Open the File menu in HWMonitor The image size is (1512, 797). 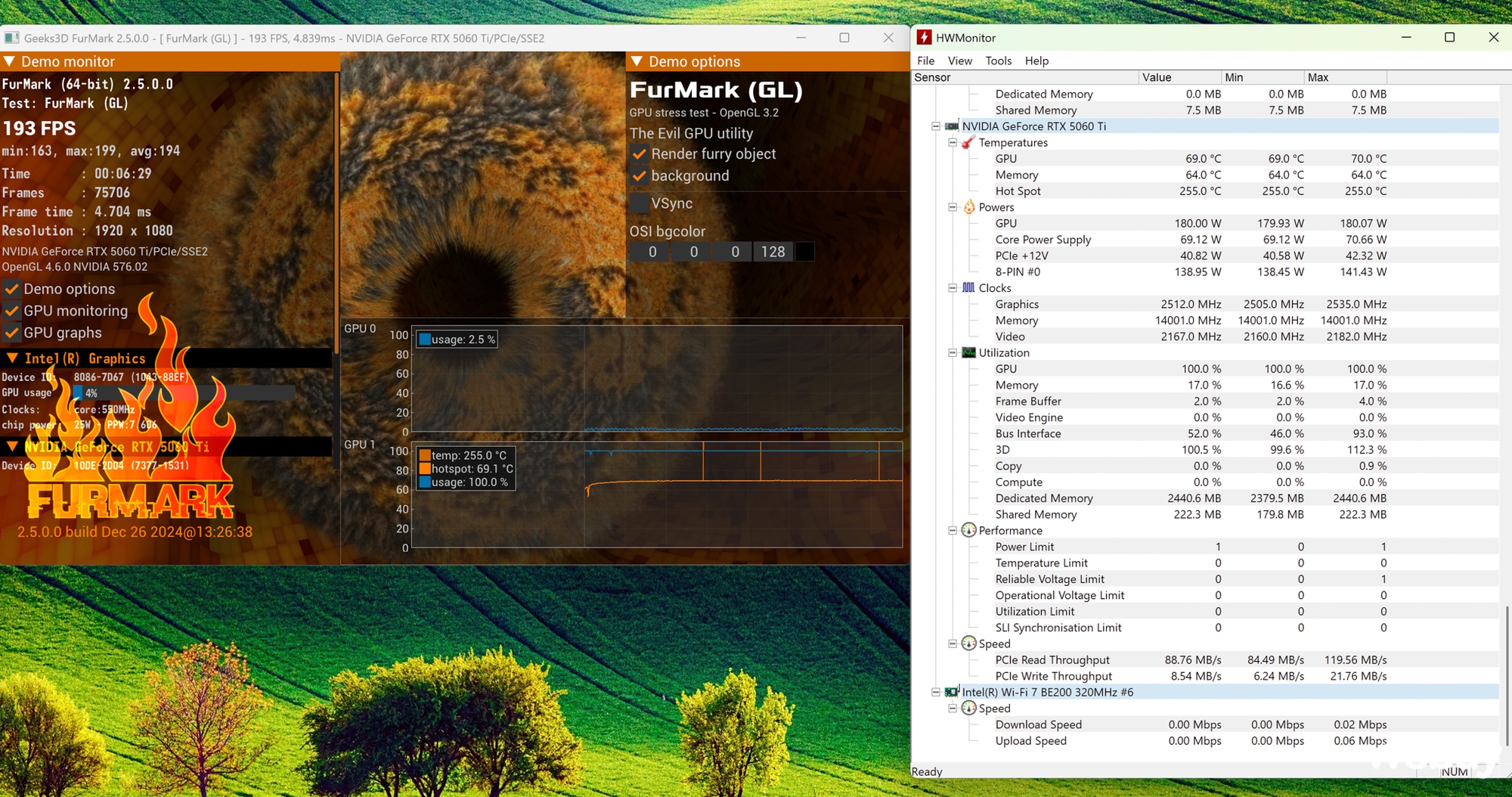[x=925, y=60]
